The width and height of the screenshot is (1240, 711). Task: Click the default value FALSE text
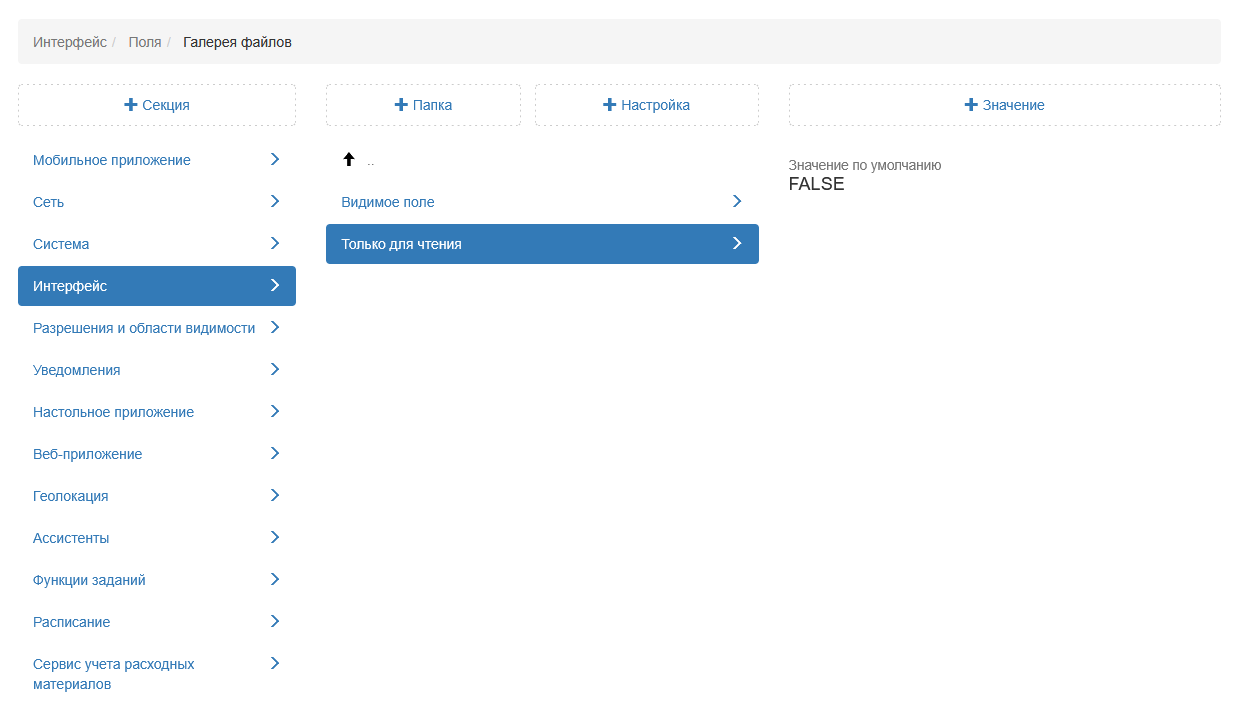click(x=816, y=184)
